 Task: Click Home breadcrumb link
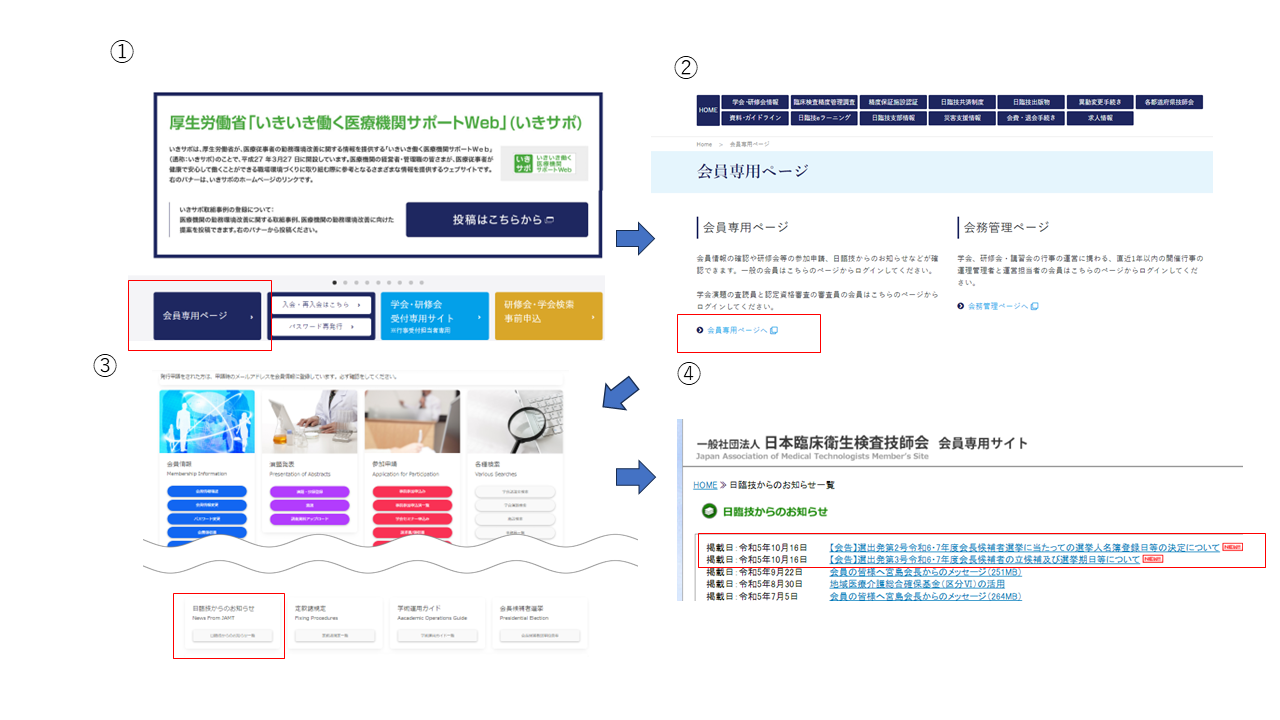[x=704, y=144]
